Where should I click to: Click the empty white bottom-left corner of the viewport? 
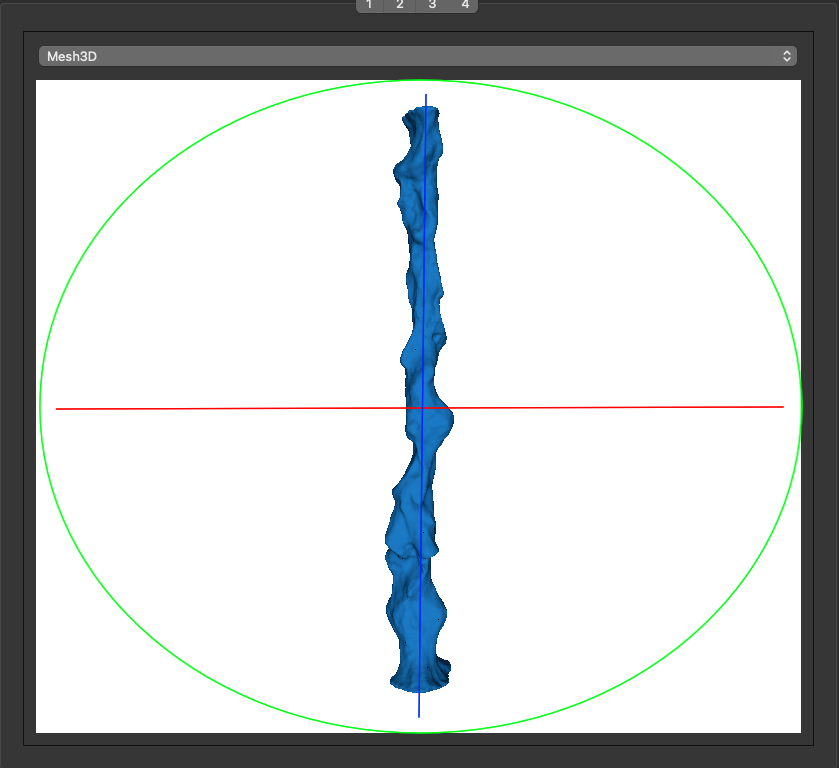(x=50, y=720)
